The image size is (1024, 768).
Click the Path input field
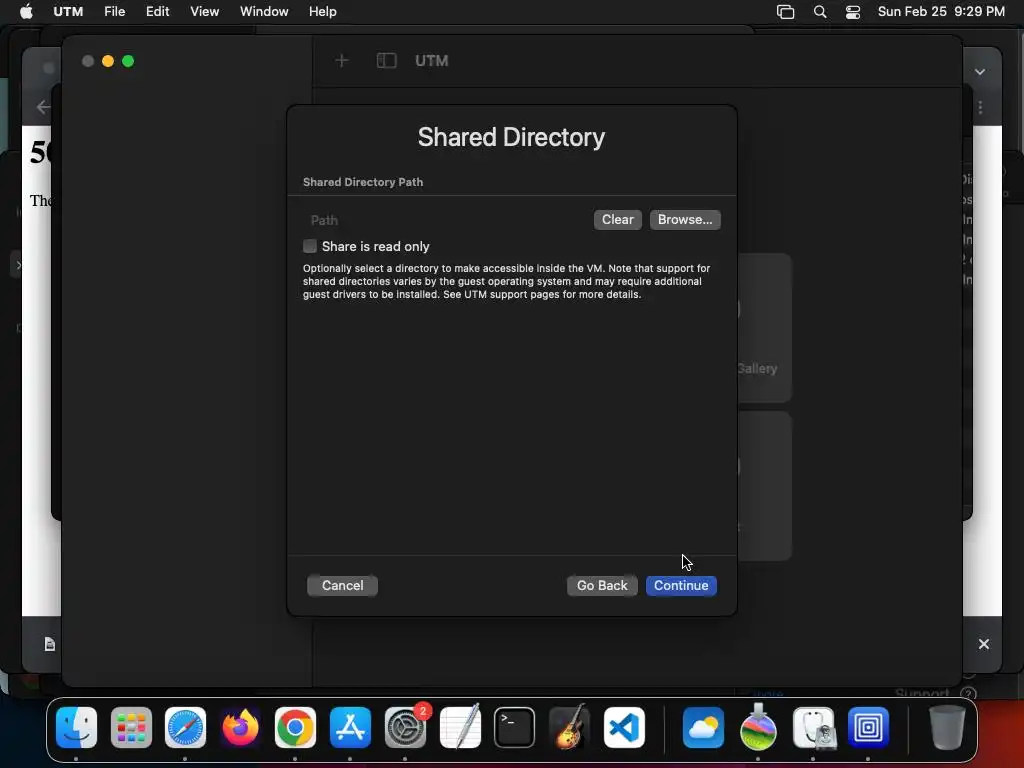(446, 220)
